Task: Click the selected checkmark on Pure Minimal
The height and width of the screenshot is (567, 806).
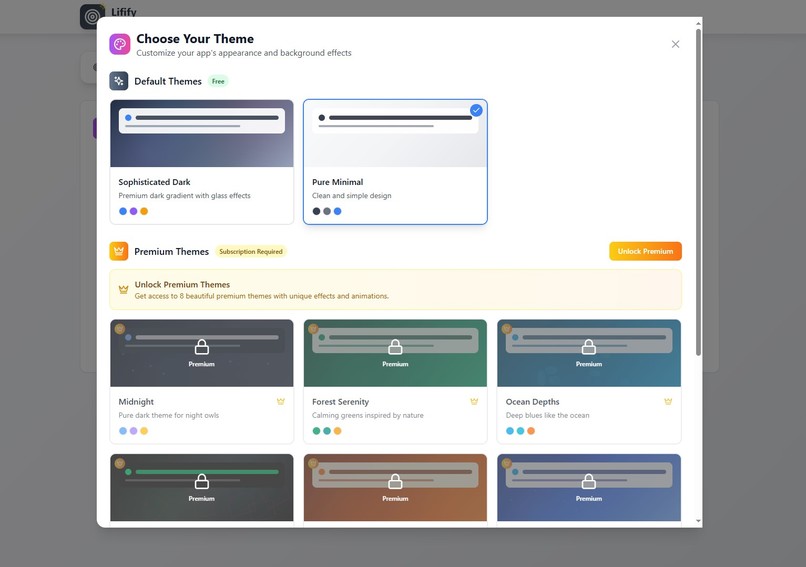Action: [477, 110]
